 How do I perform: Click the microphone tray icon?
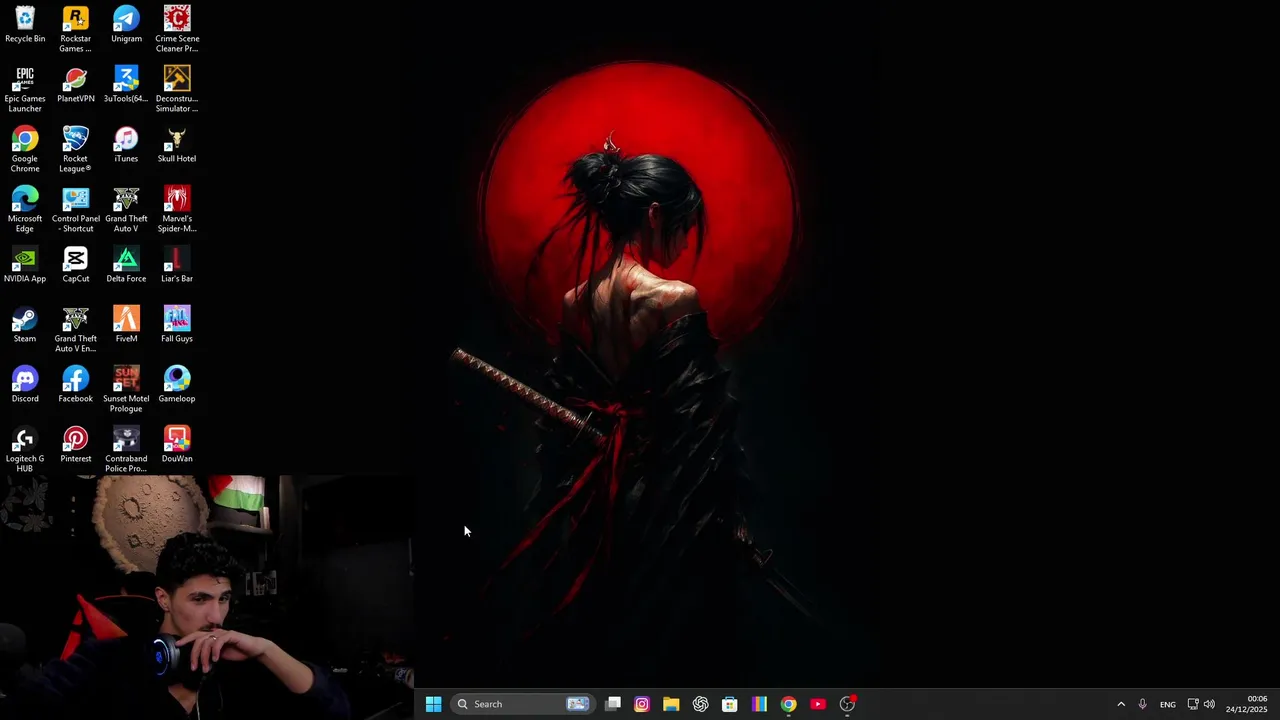coord(1142,704)
